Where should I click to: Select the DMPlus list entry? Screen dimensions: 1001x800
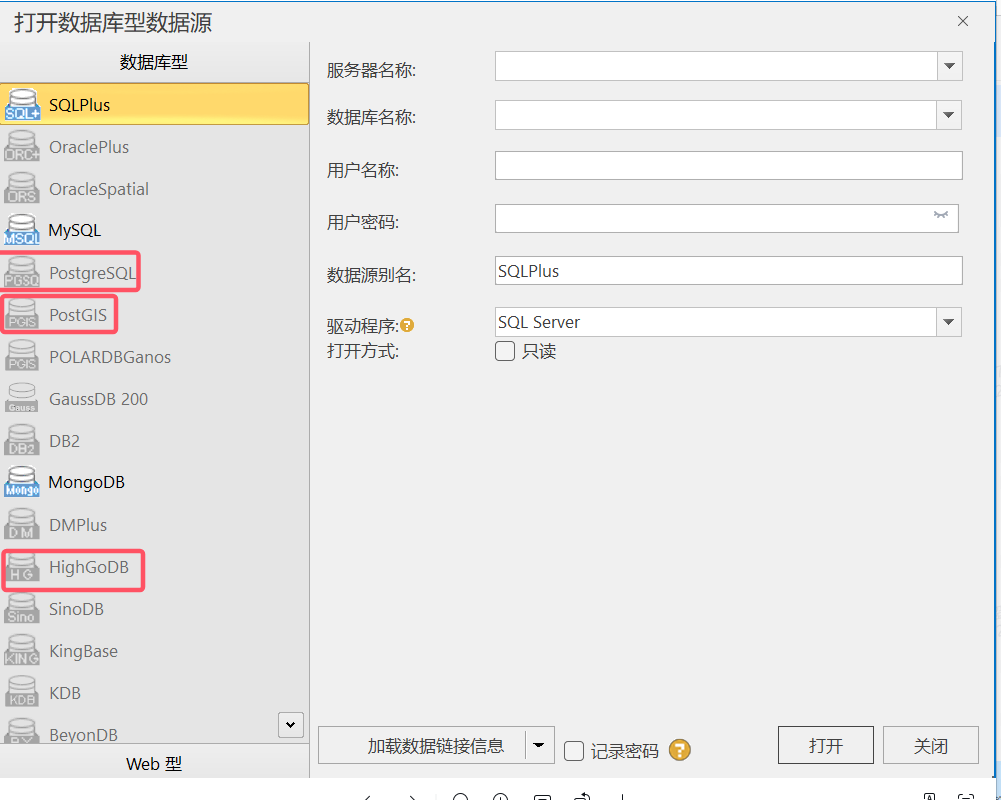tap(154, 525)
